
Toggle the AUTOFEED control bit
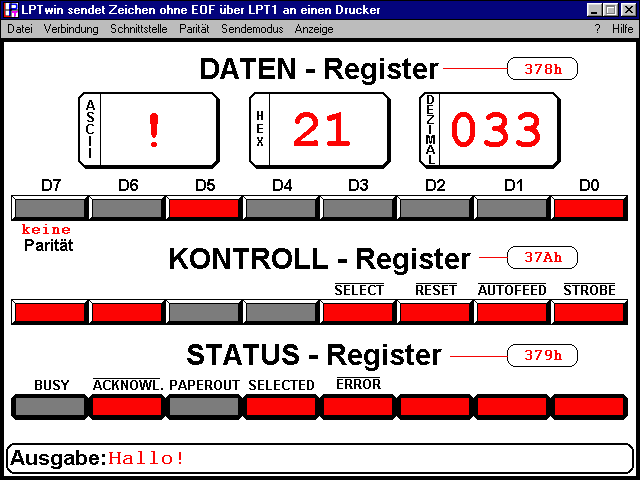point(512,311)
